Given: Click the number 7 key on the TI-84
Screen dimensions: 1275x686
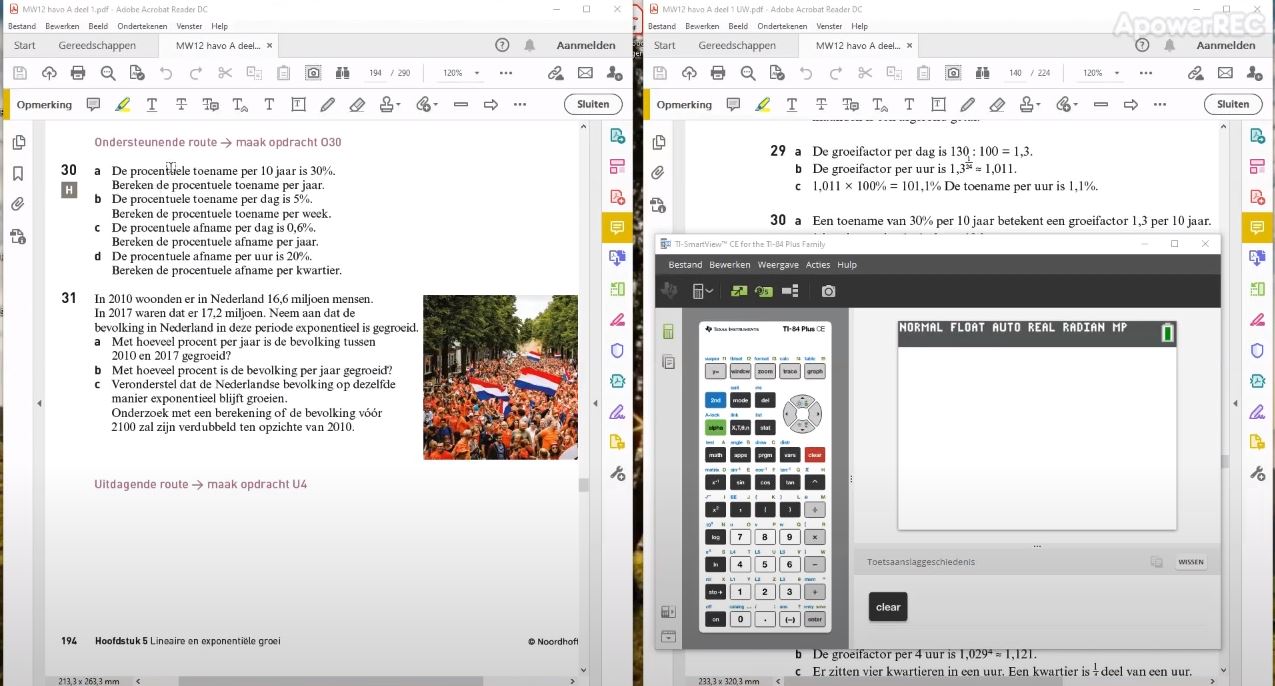Looking at the screenshot, I should pos(740,537).
